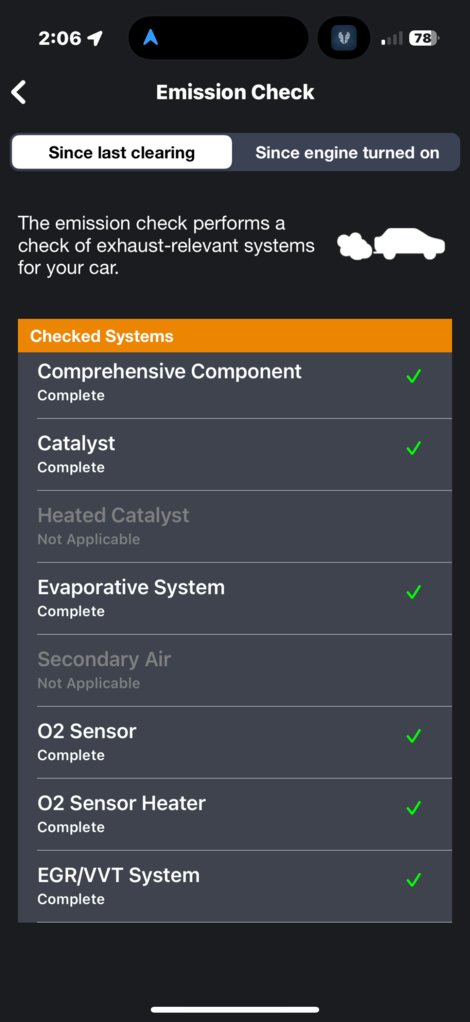Select the Since last clearing tab

(122, 153)
